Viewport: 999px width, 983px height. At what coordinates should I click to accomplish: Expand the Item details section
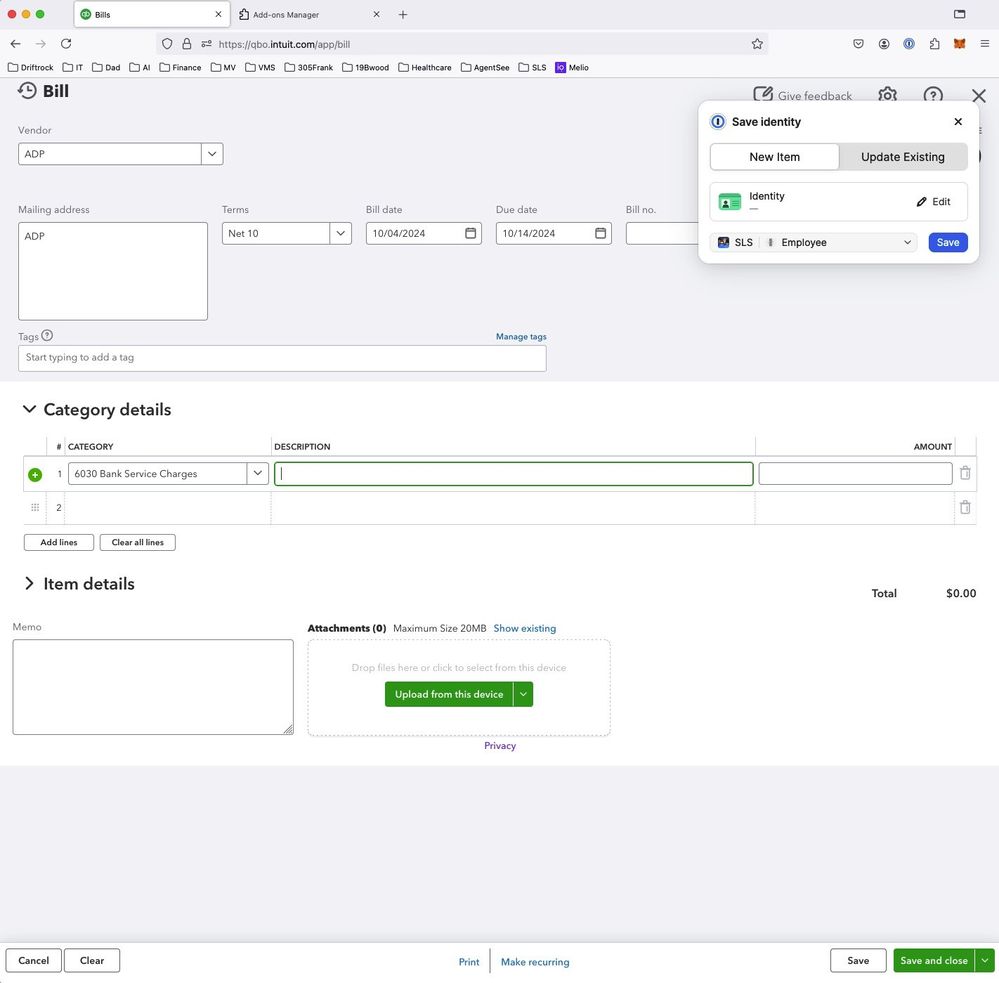tap(29, 584)
